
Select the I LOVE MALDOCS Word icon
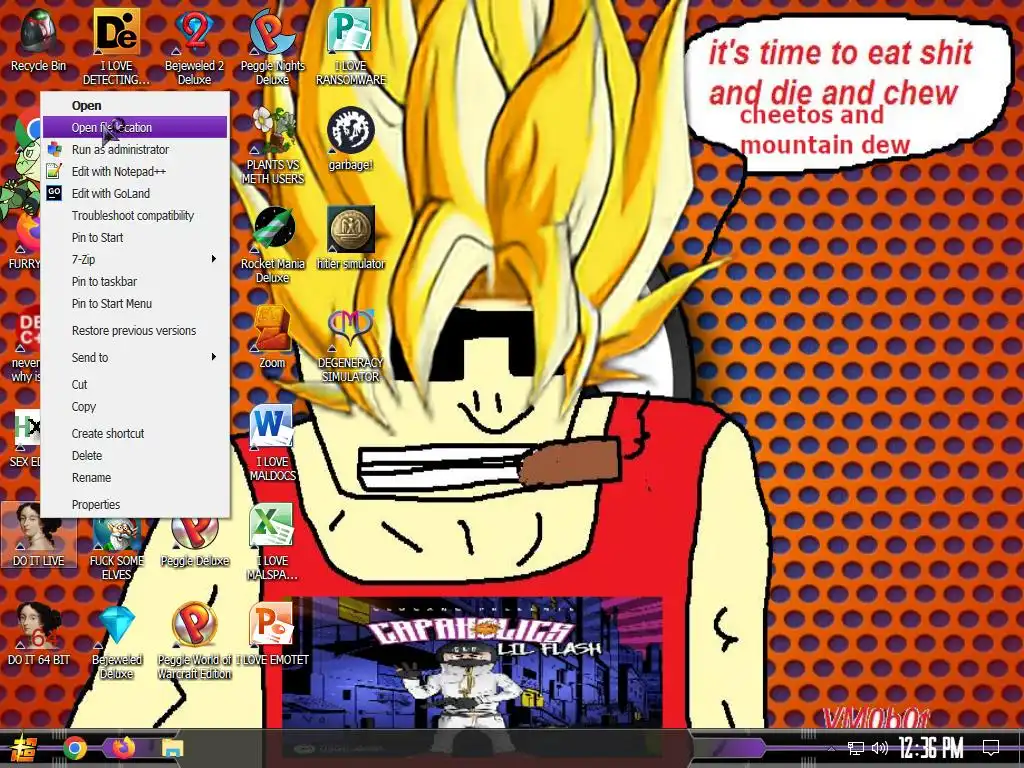272,443
